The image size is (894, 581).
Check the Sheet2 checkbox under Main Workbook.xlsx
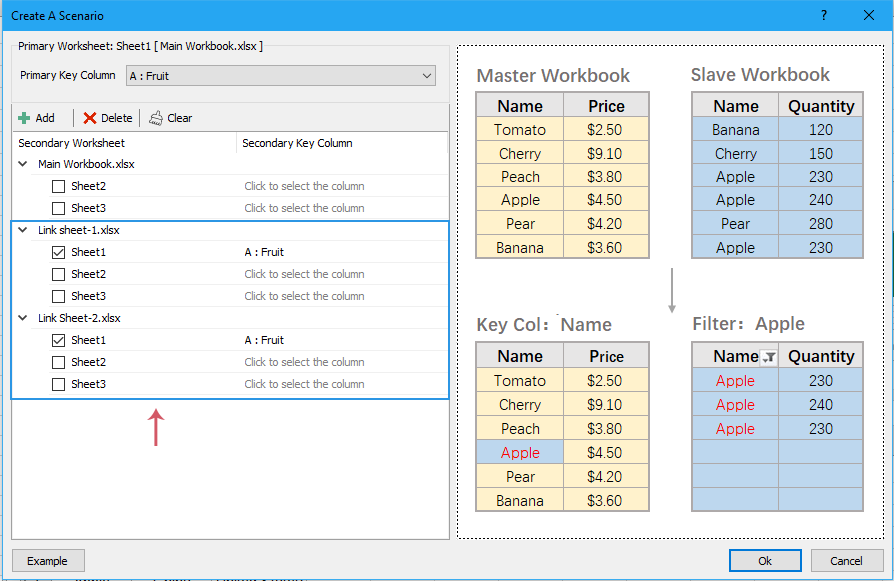tap(58, 186)
